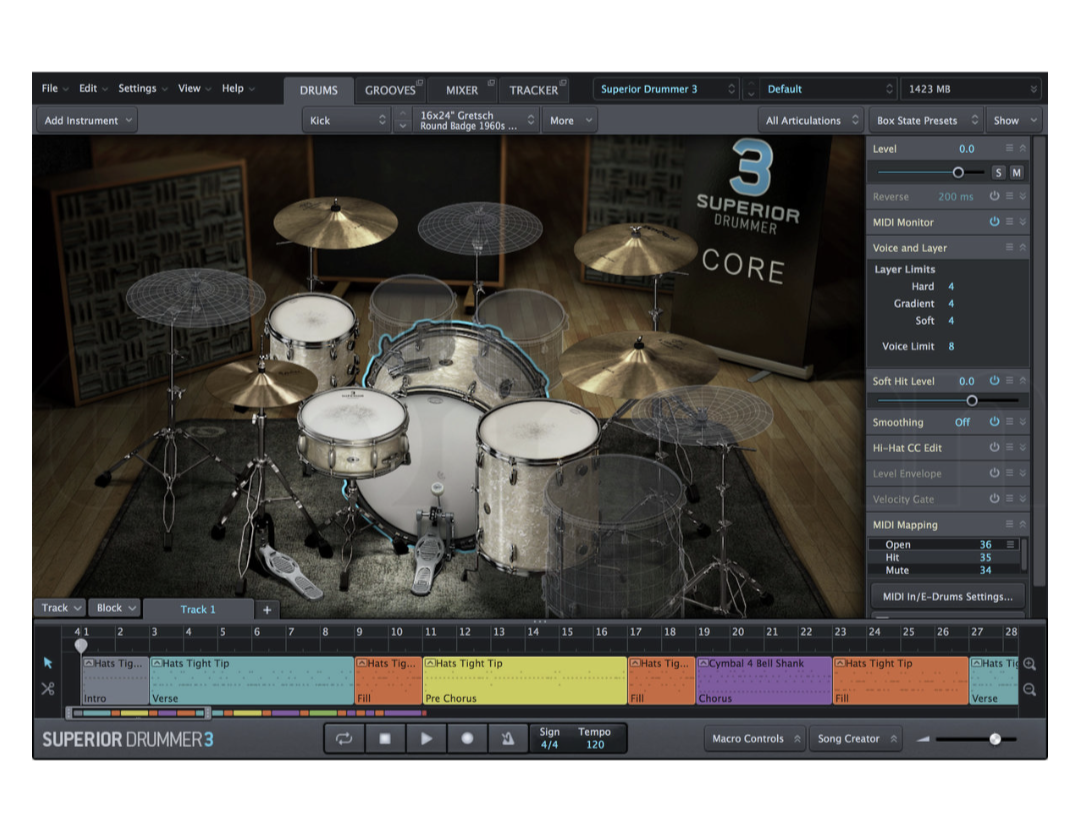Select the scissors cut tool
This screenshot has height=839, width=1080.
(48, 688)
